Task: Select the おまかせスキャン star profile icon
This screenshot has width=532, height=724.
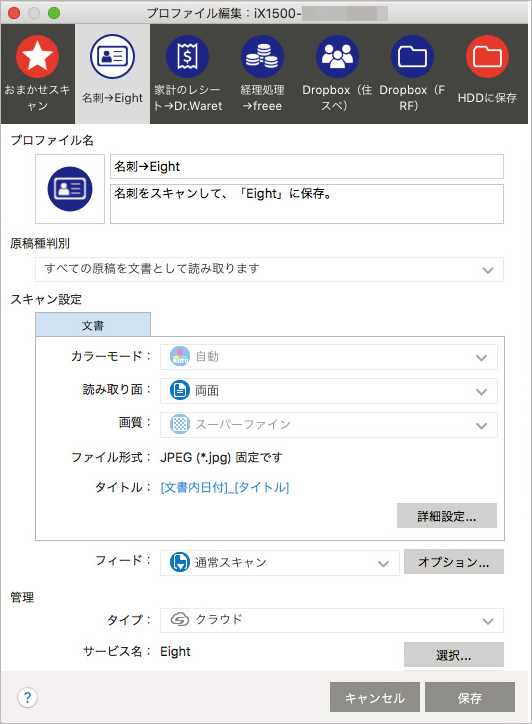Action: coord(37,57)
